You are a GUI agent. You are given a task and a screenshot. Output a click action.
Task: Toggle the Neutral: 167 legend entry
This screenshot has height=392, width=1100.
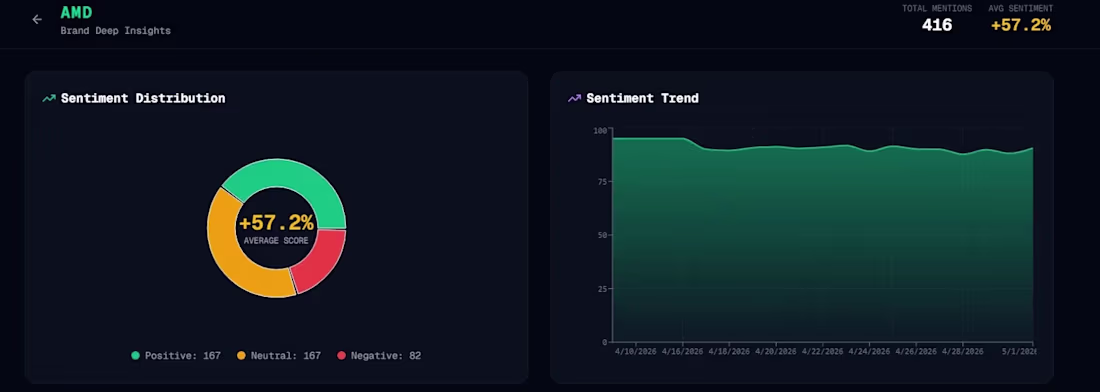(x=279, y=356)
